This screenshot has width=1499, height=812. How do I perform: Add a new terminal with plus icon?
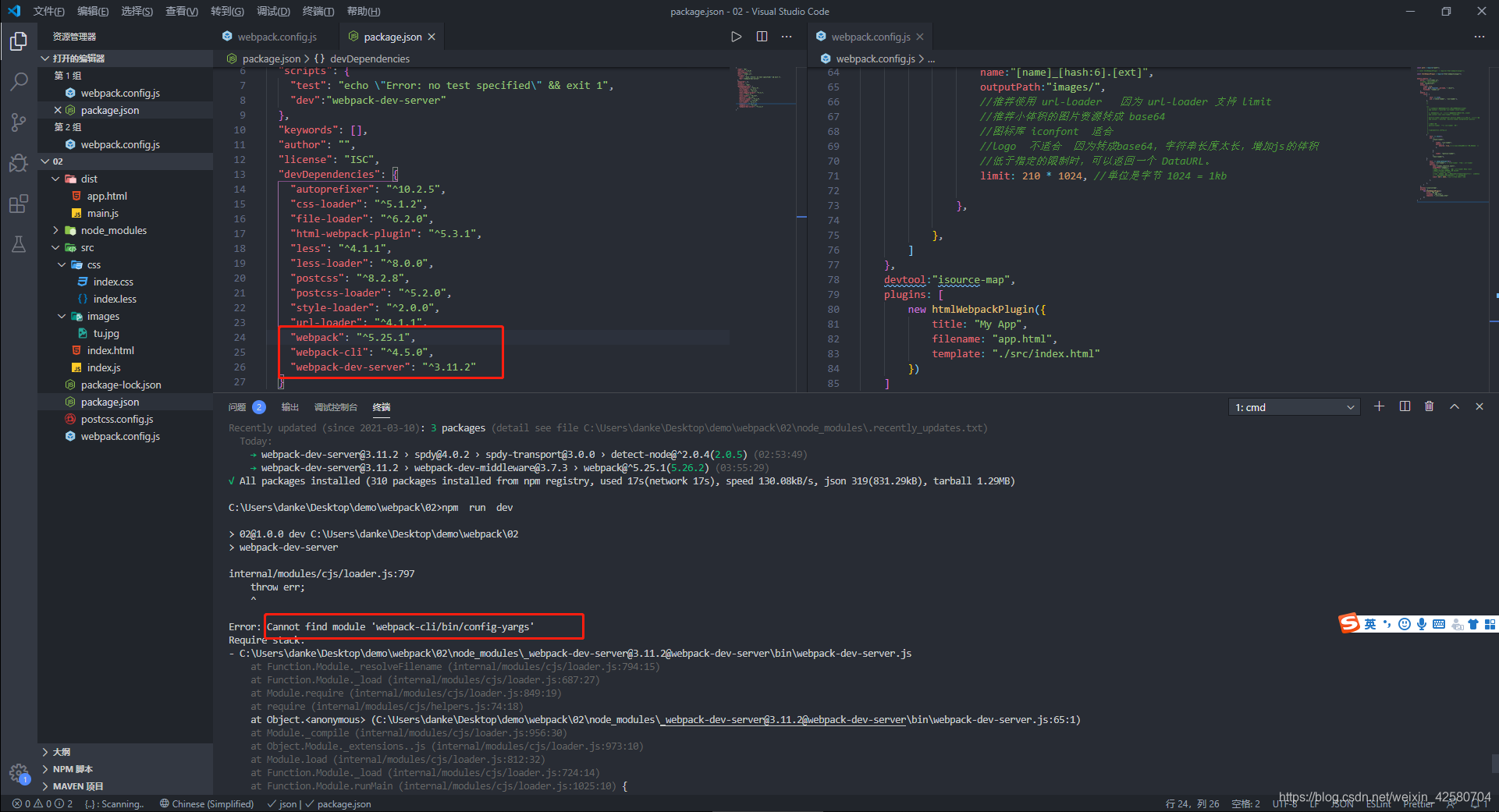(1379, 406)
